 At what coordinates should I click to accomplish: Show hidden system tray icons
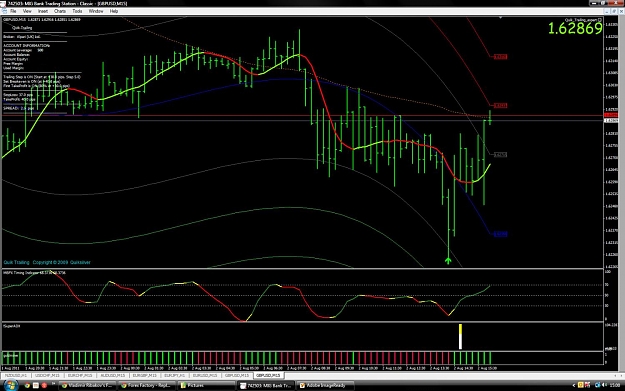[574, 385]
